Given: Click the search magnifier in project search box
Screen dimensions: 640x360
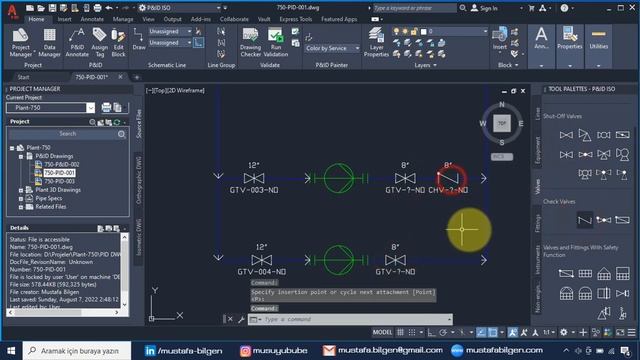Looking at the screenshot, I should click(121, 134).
